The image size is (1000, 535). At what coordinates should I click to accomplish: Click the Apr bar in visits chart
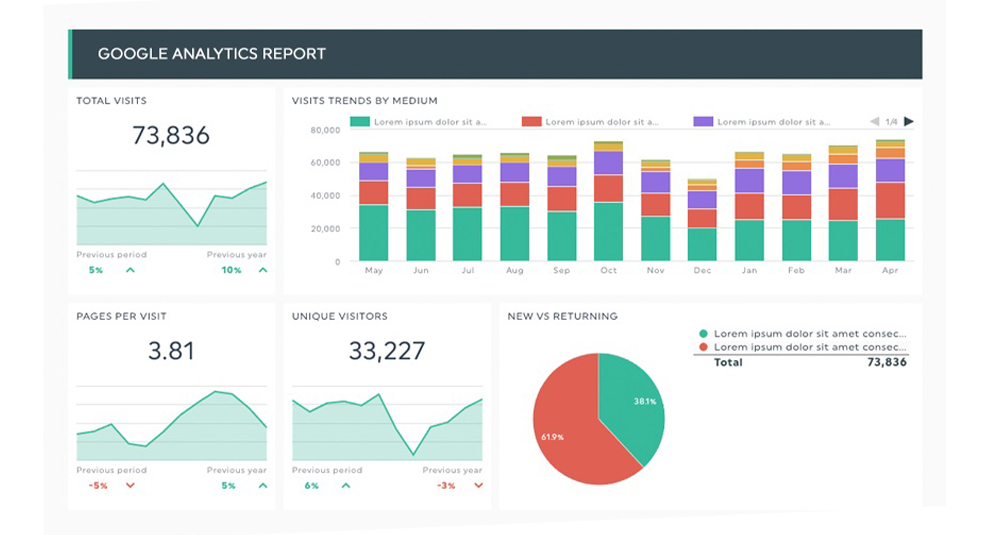point(890,200)
